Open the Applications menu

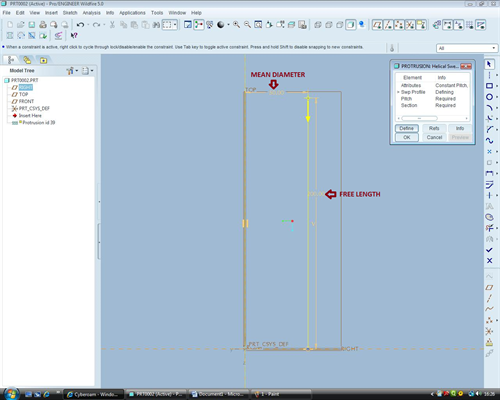tap(132, 13)
